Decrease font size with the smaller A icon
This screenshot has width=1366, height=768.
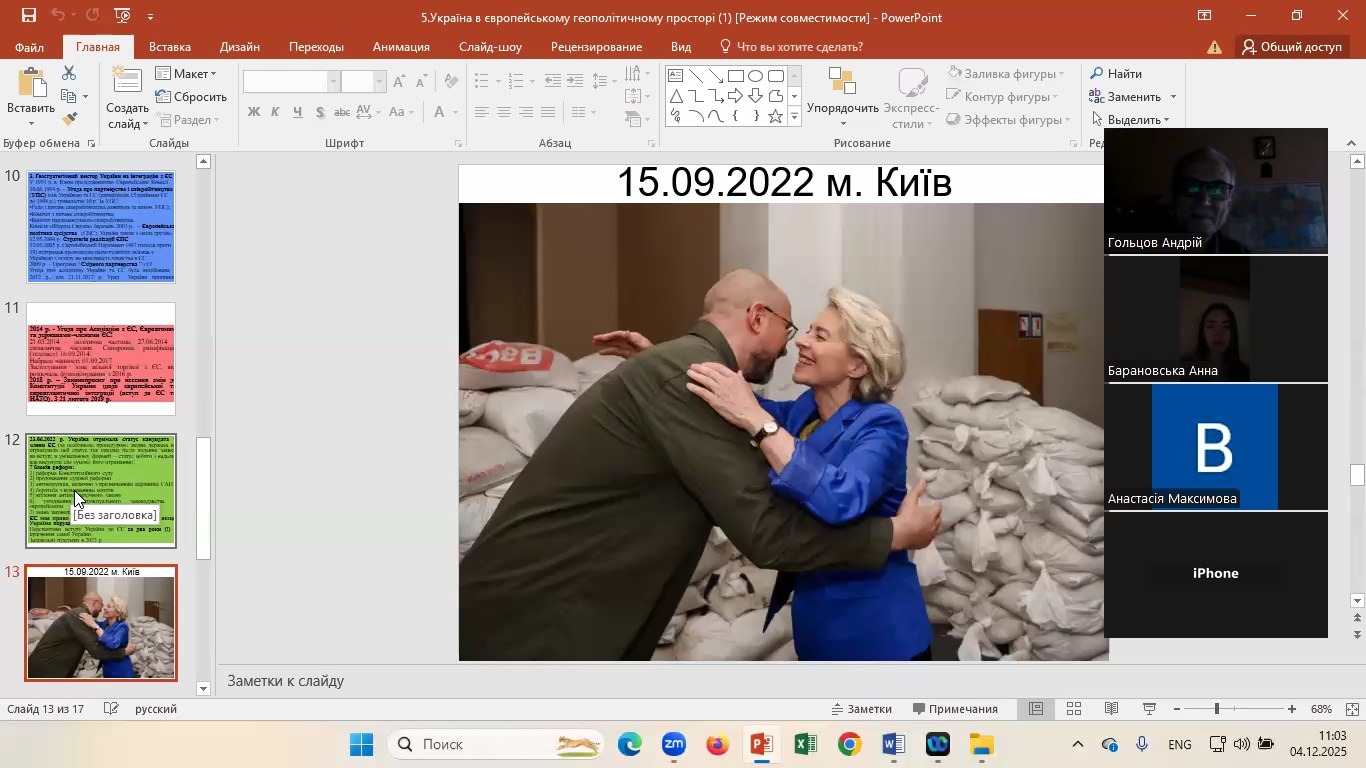point(422,82)
